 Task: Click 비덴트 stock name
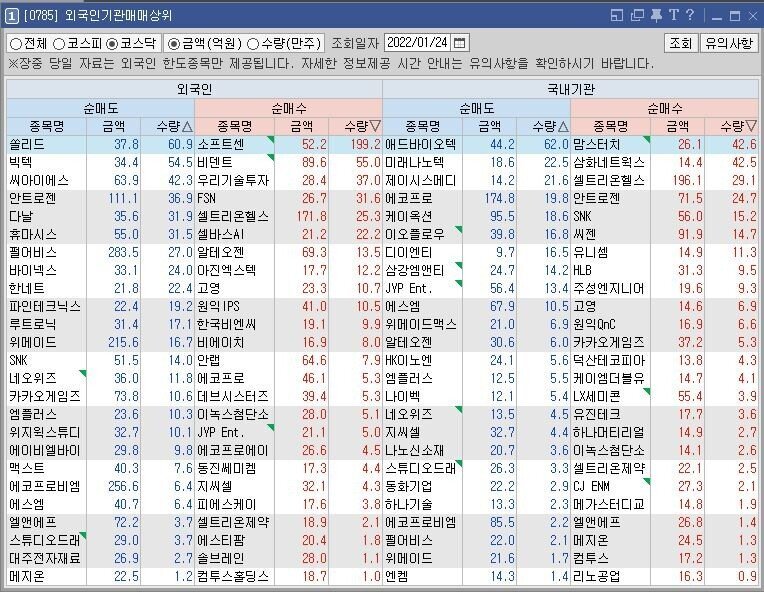(x=215, y=163)
